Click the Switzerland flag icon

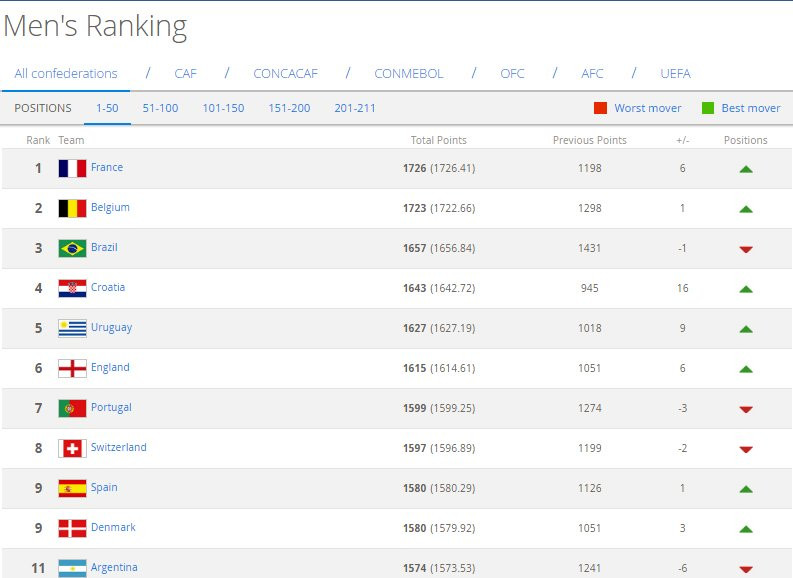[x=72, y=448]
